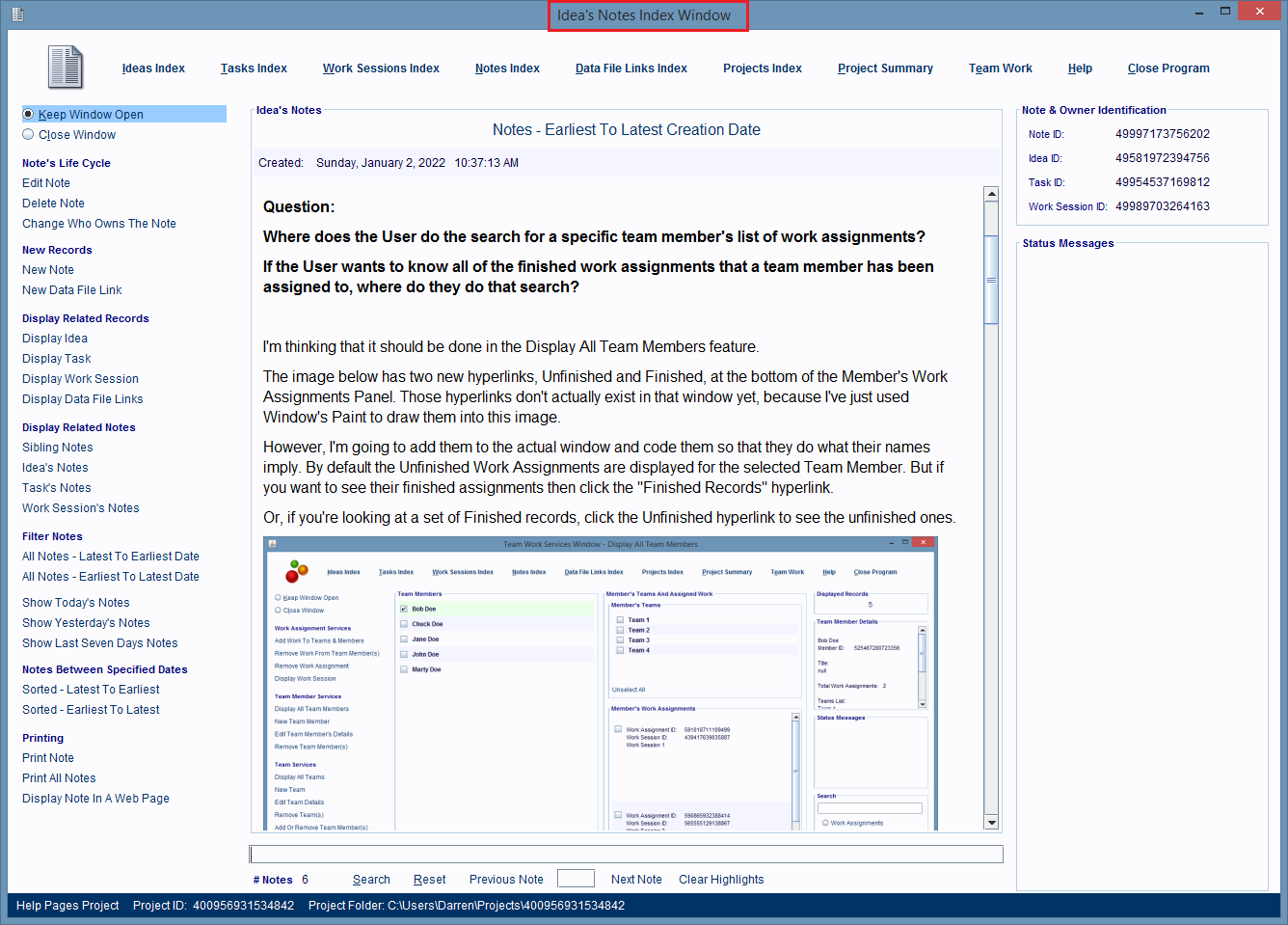1288x925 pixels.
Task: Click the Print All Notes link
Action: (59, 778)
